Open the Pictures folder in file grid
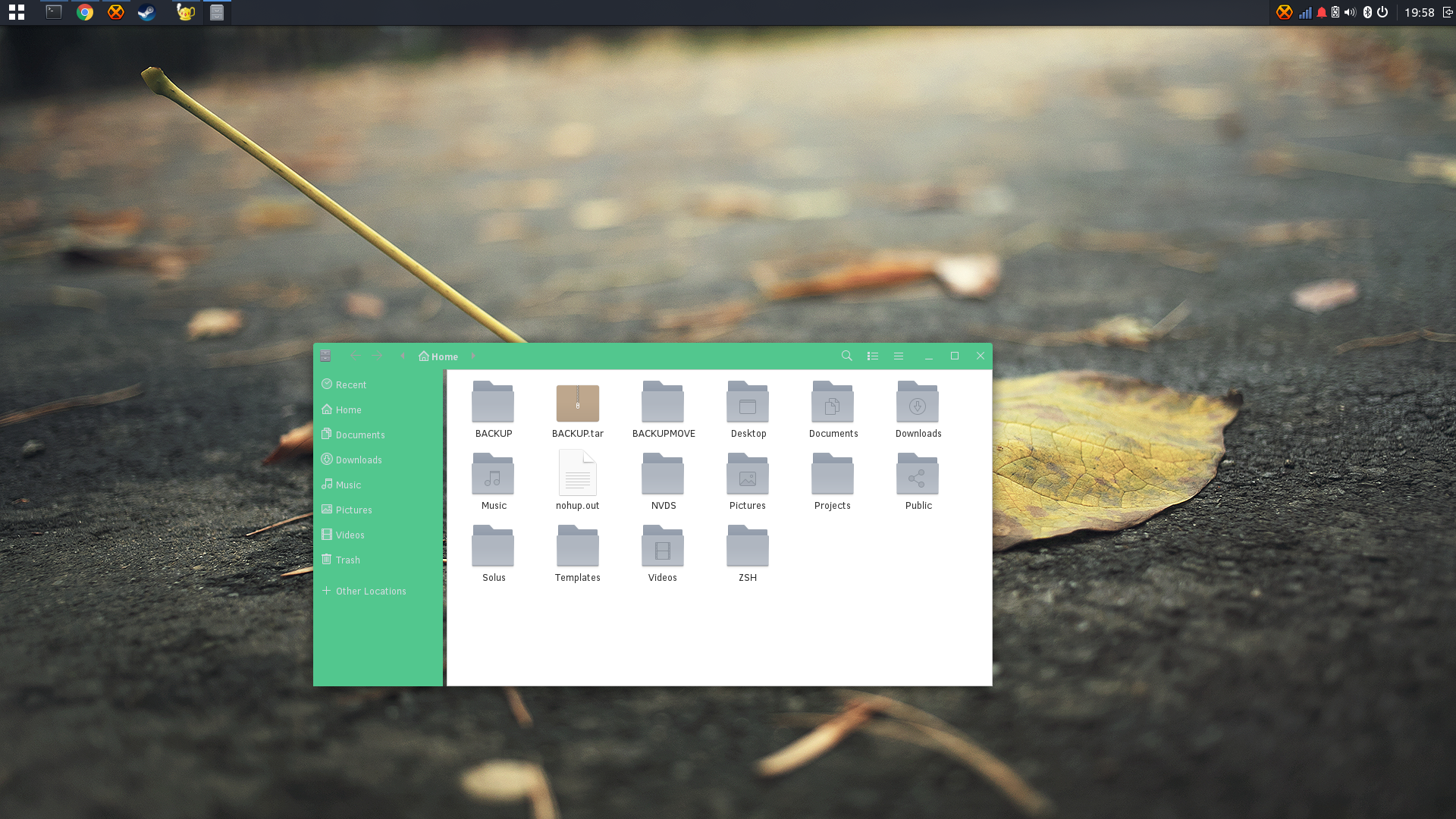The image size is (1456, 819). click(748, 482)
